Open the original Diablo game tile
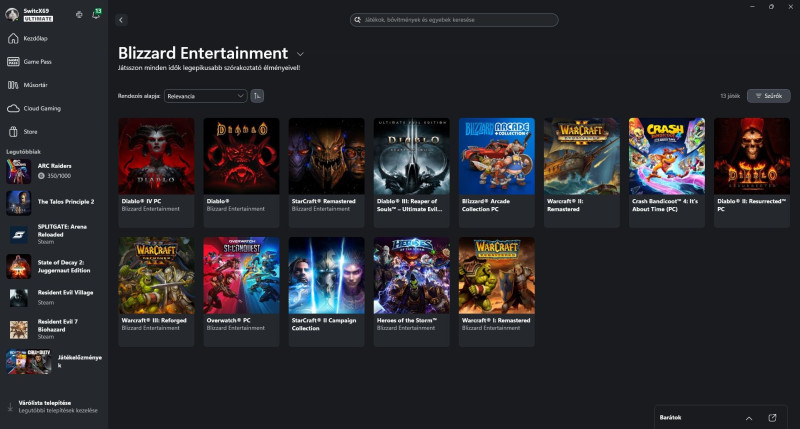The image size is (800, 429). pos(241,172)
